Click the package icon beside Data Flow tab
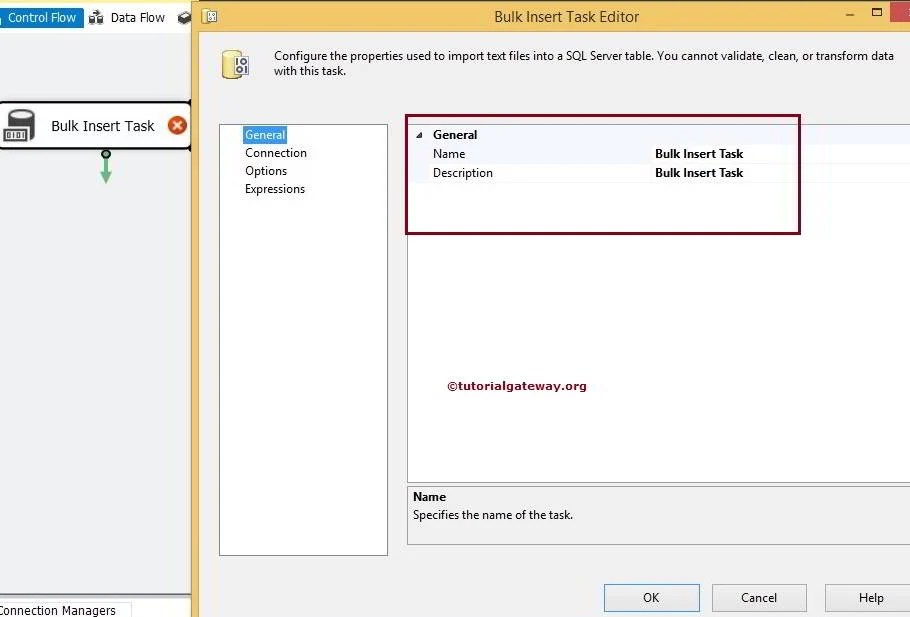This screenshot has height=617, width=910. coord(183,17)
